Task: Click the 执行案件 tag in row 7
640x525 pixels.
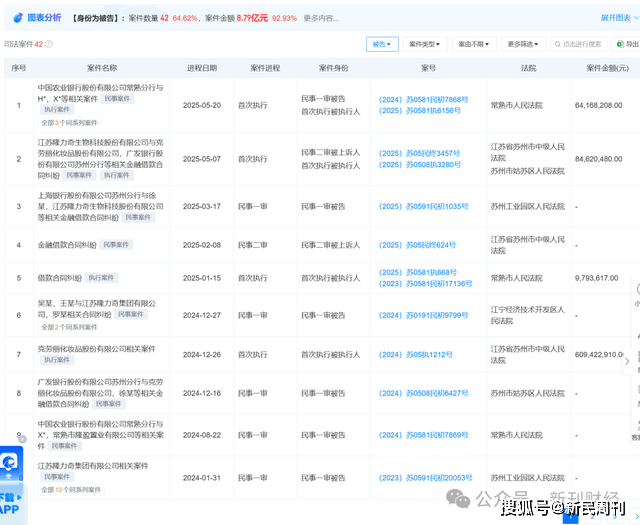Action: (57, 360)
